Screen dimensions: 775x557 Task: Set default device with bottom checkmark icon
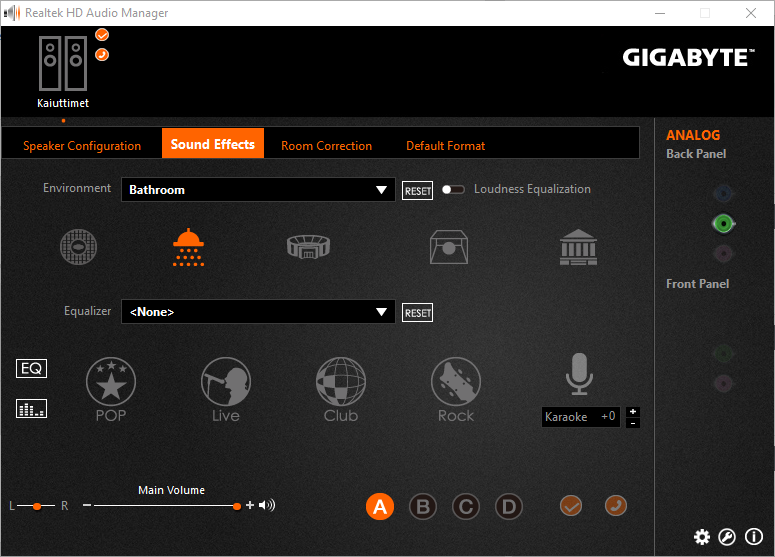tap(571, 506)
